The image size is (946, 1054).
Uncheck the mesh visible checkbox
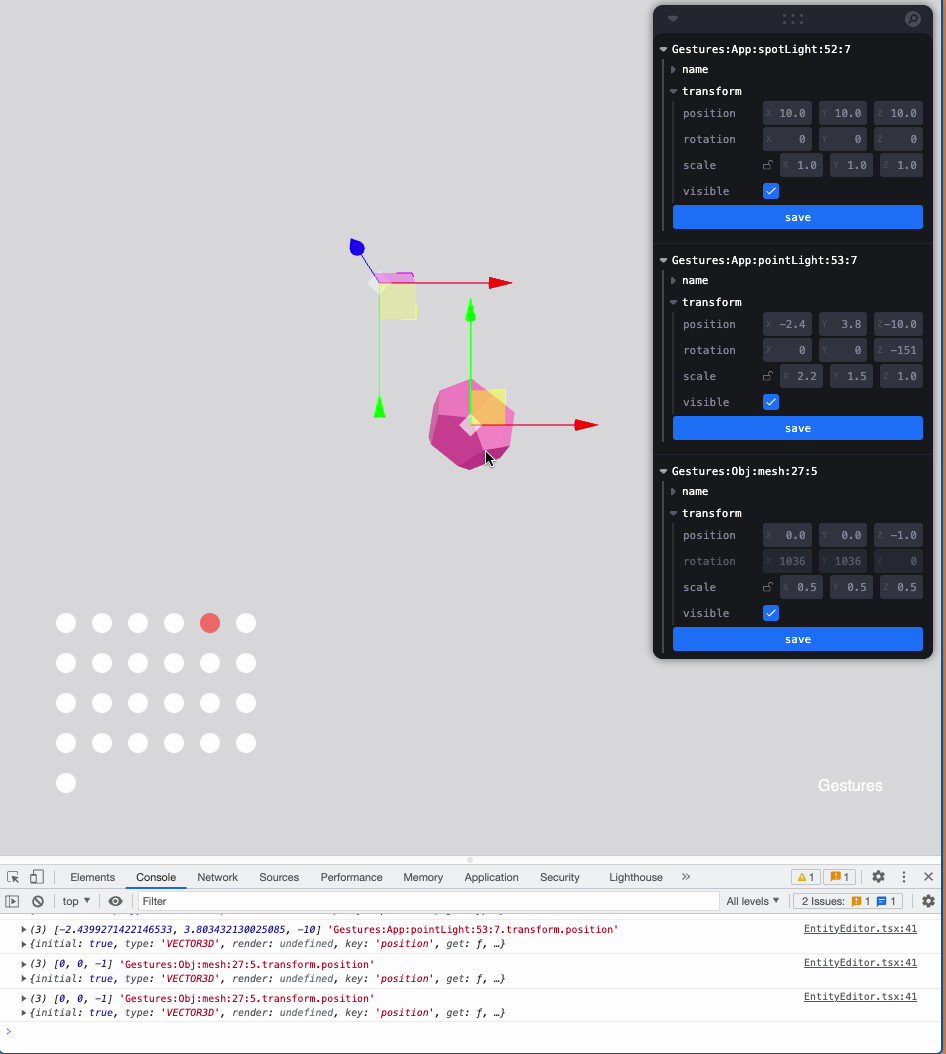(770, 613)
